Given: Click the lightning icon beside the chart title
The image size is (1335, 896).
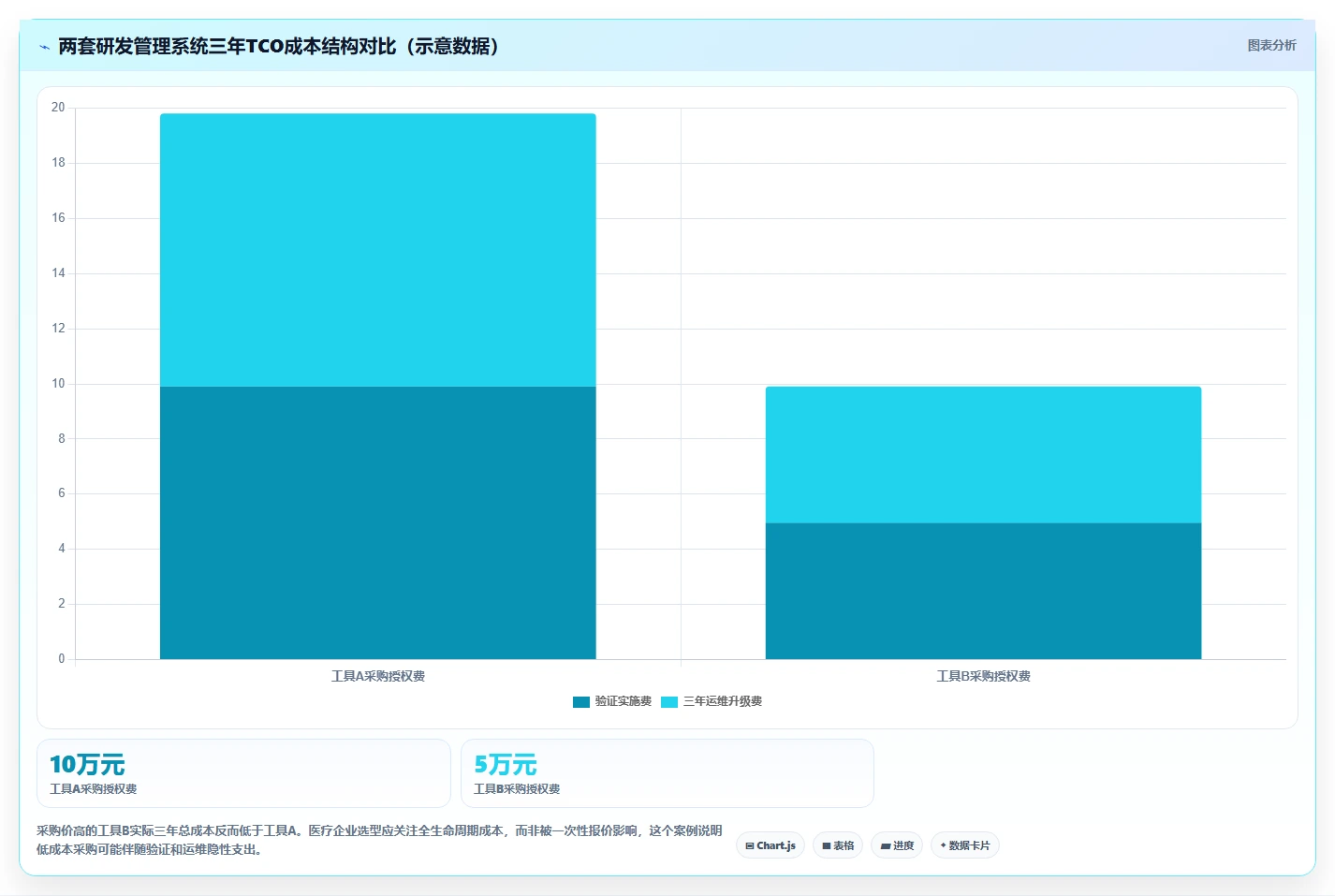Looking at the screenshot, I should coord(44,47).
